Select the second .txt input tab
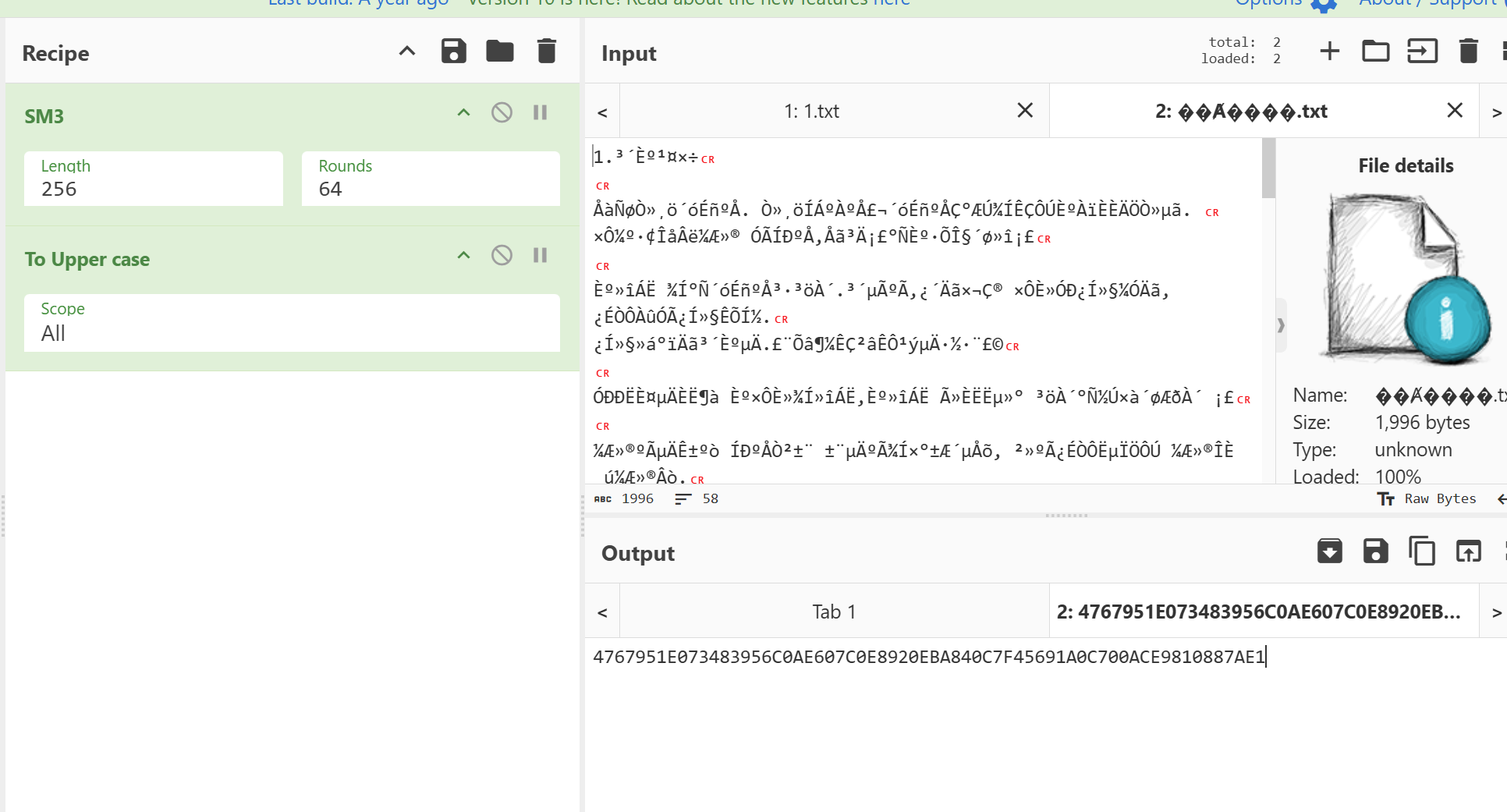1507x812 pixels. coord(1241,112)
